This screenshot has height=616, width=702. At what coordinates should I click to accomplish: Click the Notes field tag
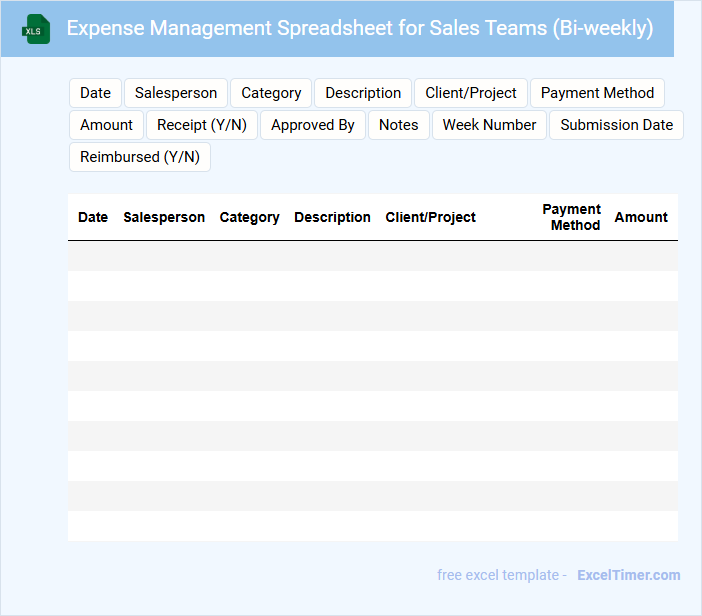[x=399, y=125]
